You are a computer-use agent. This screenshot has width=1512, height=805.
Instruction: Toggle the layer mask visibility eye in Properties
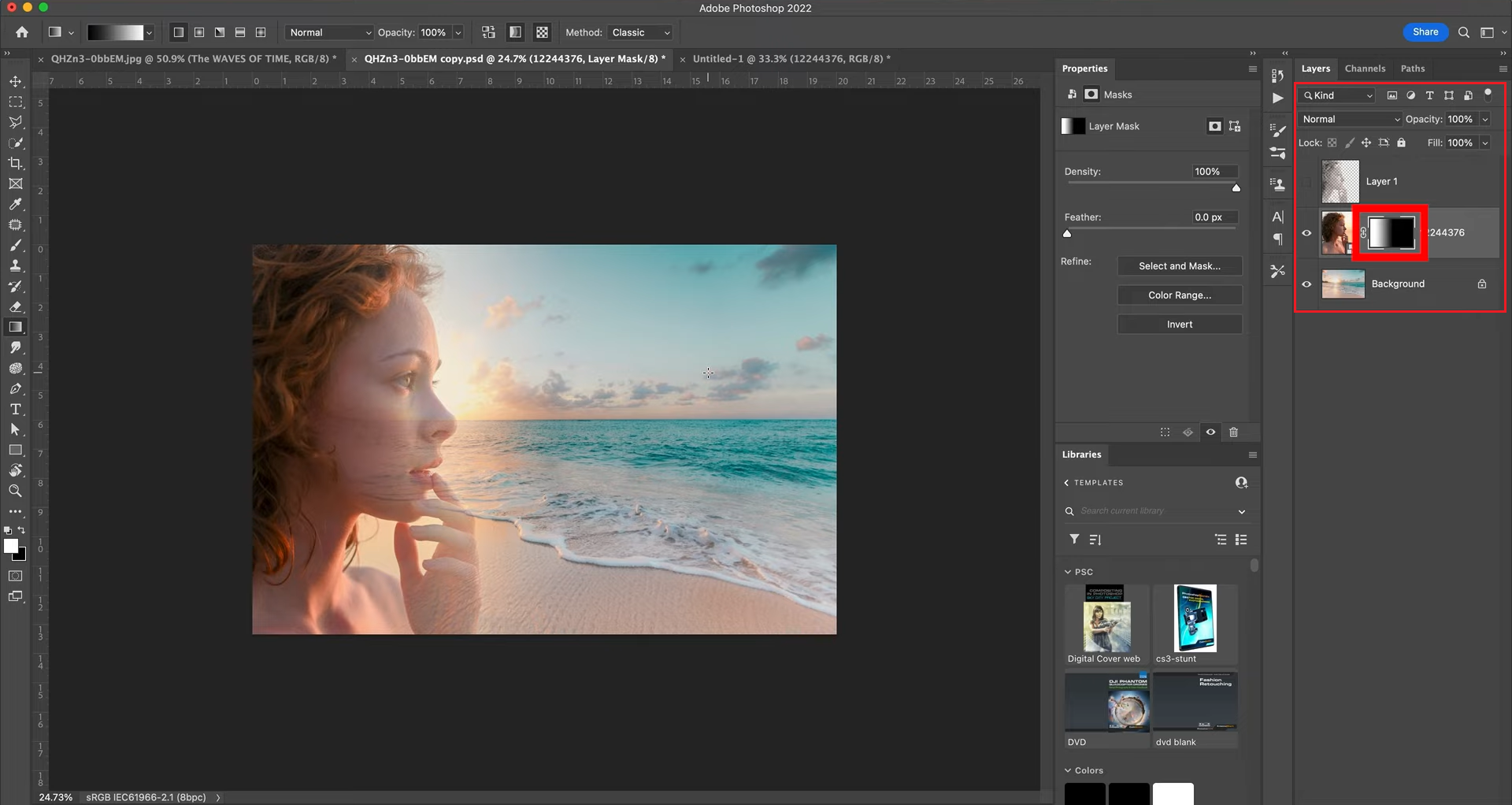coord(1210,432)
